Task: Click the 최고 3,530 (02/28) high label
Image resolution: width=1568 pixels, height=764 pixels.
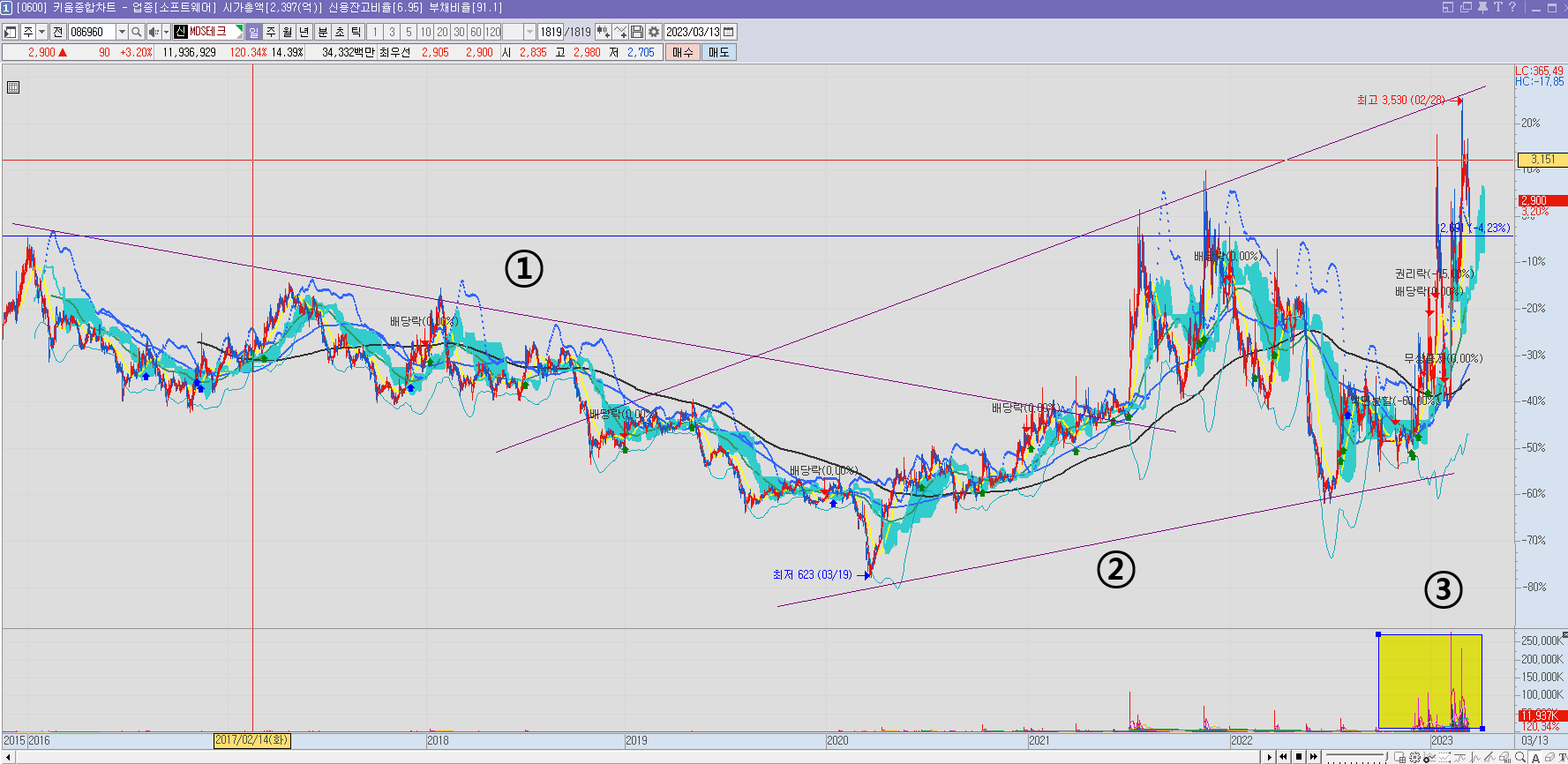Action: pos(1400,100)
